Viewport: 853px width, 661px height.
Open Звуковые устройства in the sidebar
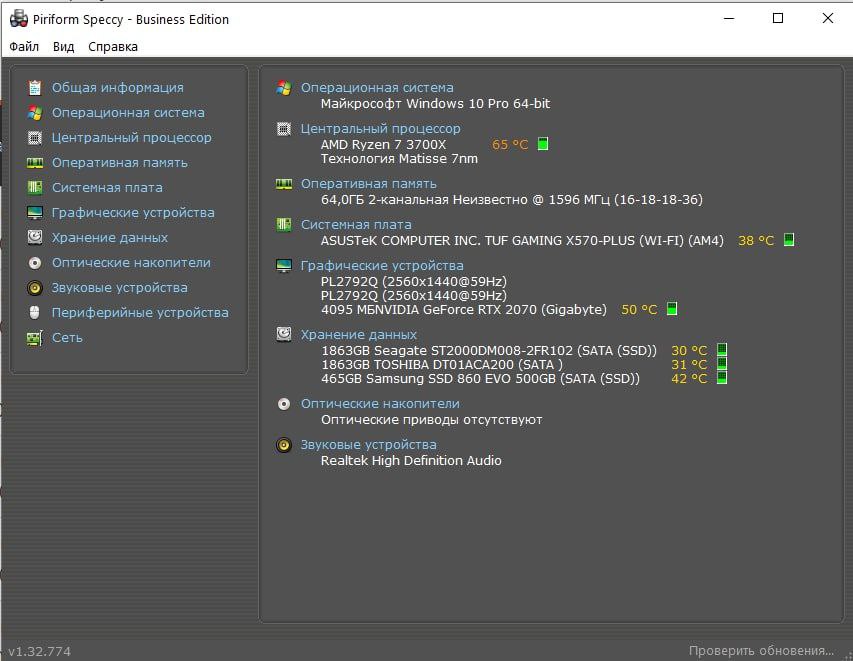point(120,288)
